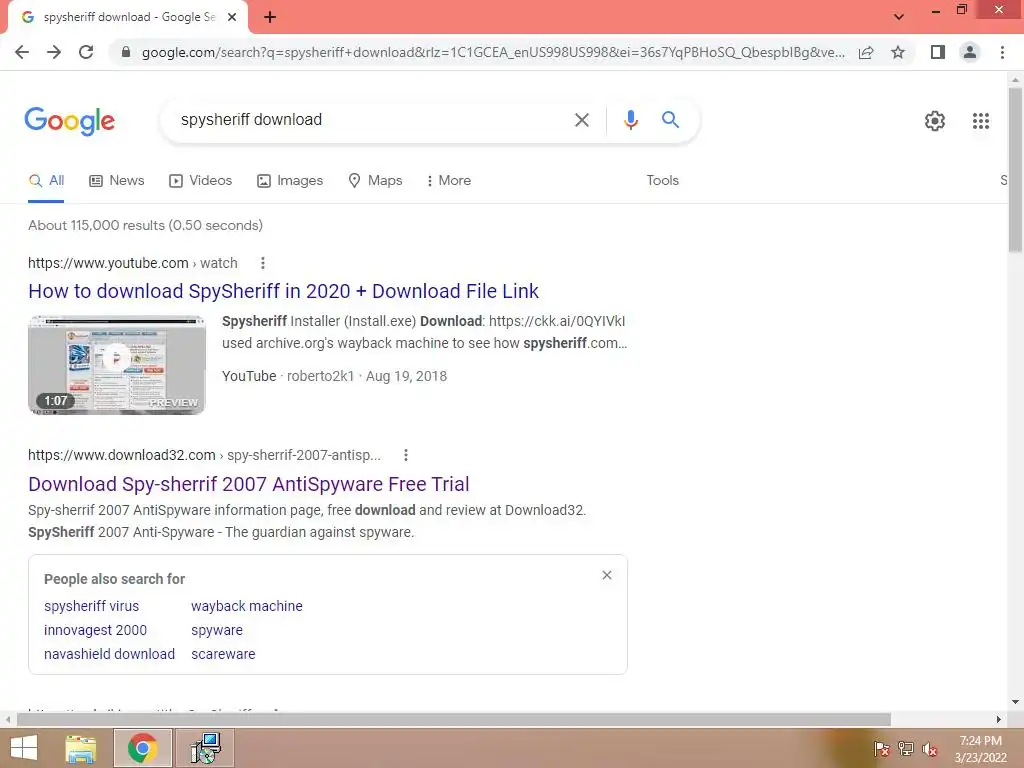The height and width of the screenshot is (768, 1024).
Task: Search for 'spyware' suggestion
Action: 217,630
